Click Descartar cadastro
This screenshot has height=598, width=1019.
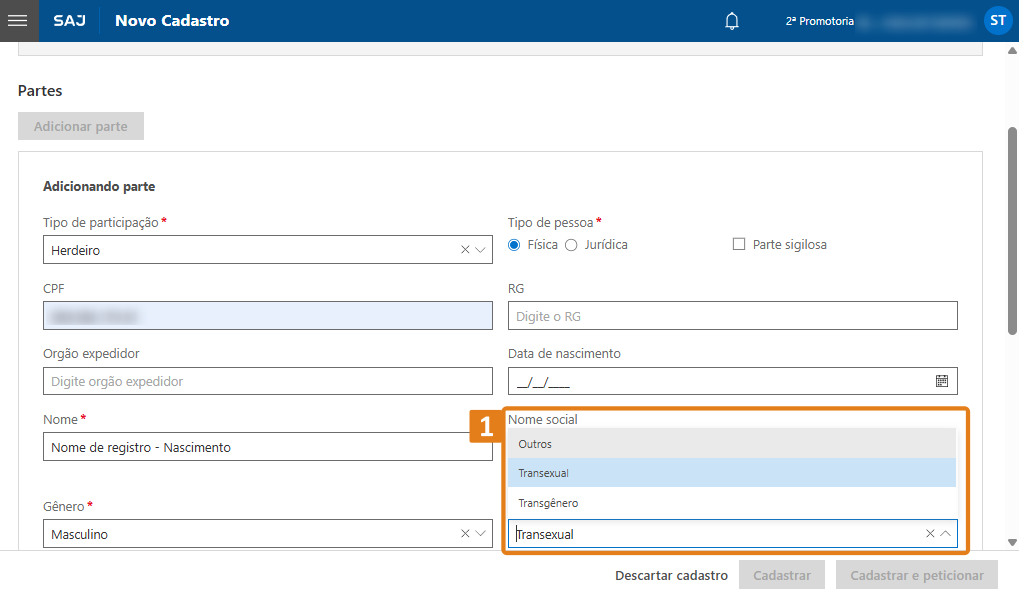point(671,576)
